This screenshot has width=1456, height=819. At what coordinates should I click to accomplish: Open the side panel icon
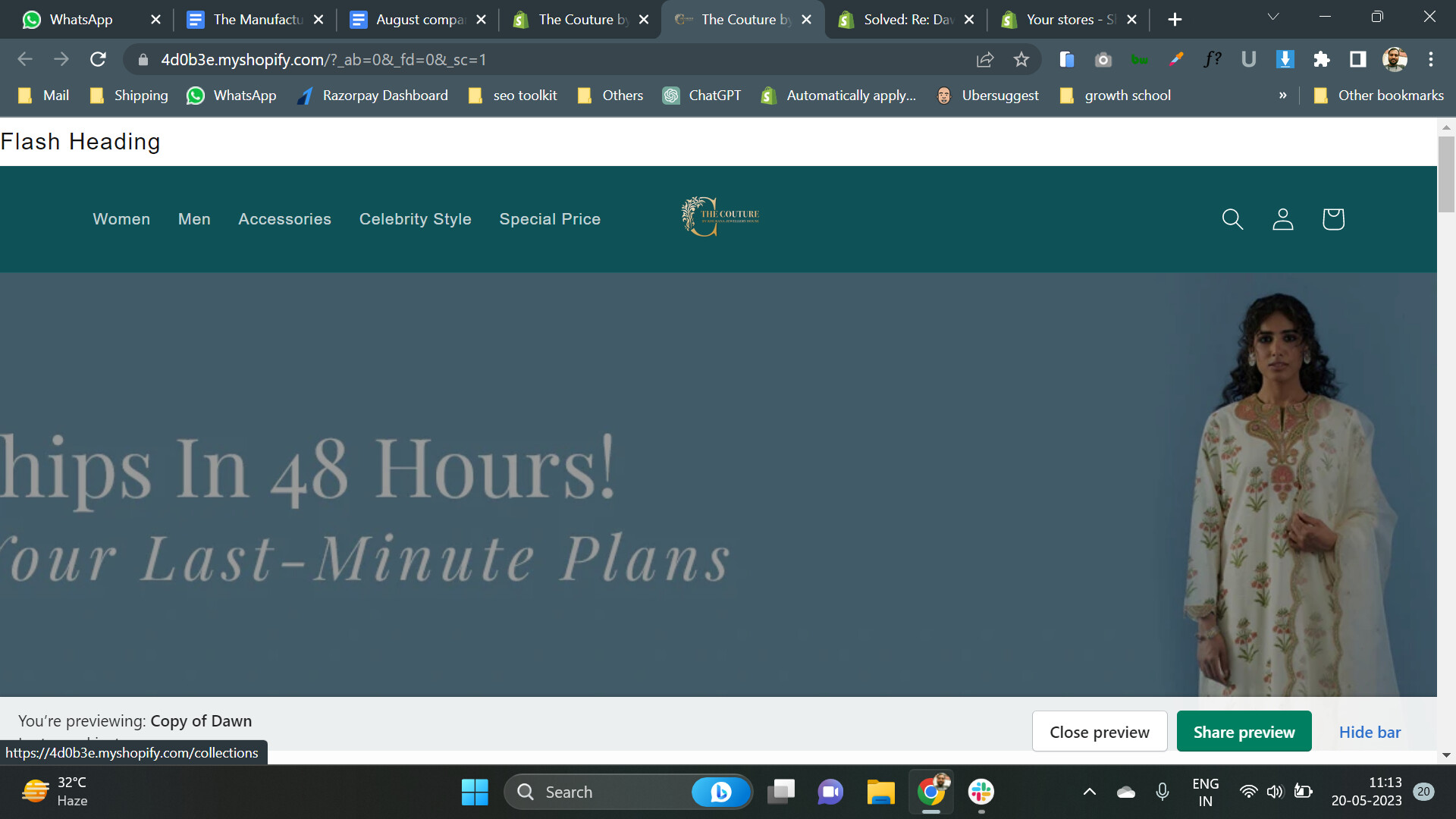pos(1358,59)
